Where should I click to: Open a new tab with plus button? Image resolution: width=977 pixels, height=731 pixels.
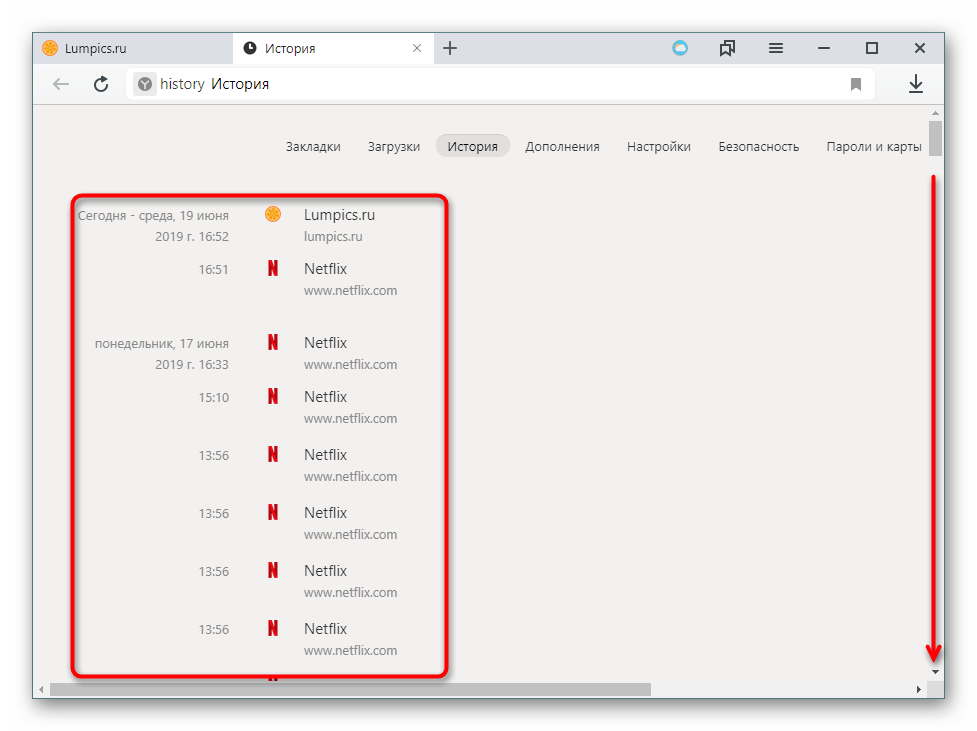tap(450, 48)
